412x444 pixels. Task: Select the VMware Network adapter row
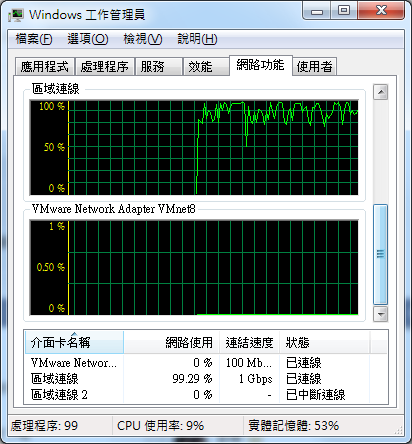(206, 362)
